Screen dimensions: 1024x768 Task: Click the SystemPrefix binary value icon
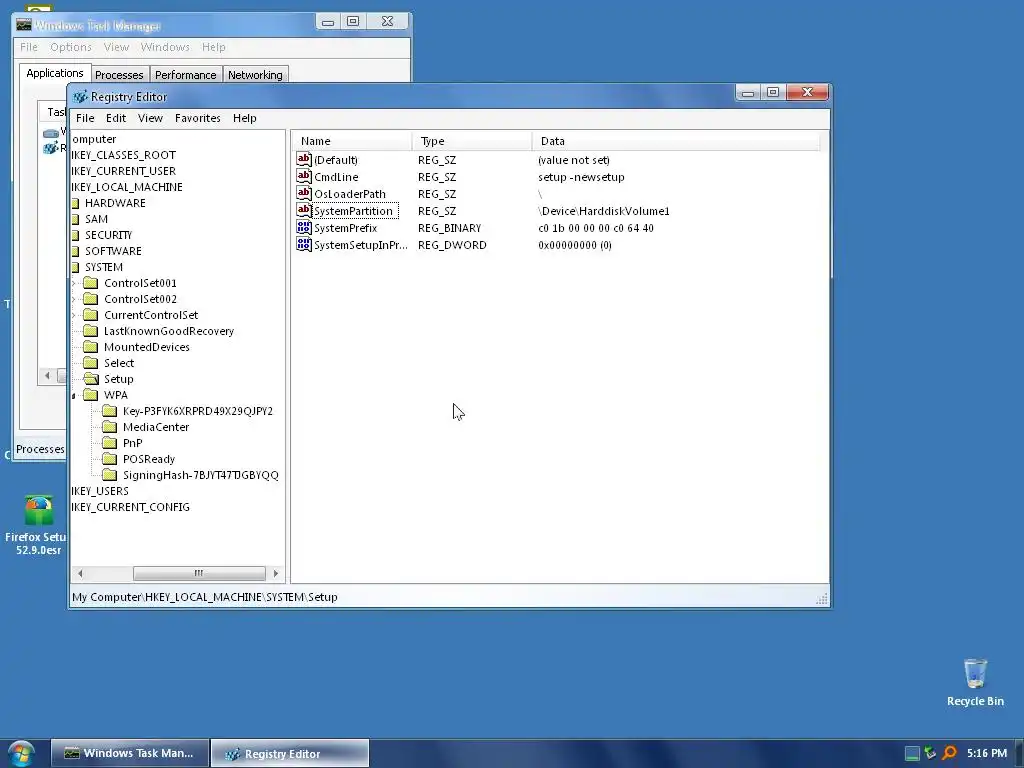click(x=304, y=227)
